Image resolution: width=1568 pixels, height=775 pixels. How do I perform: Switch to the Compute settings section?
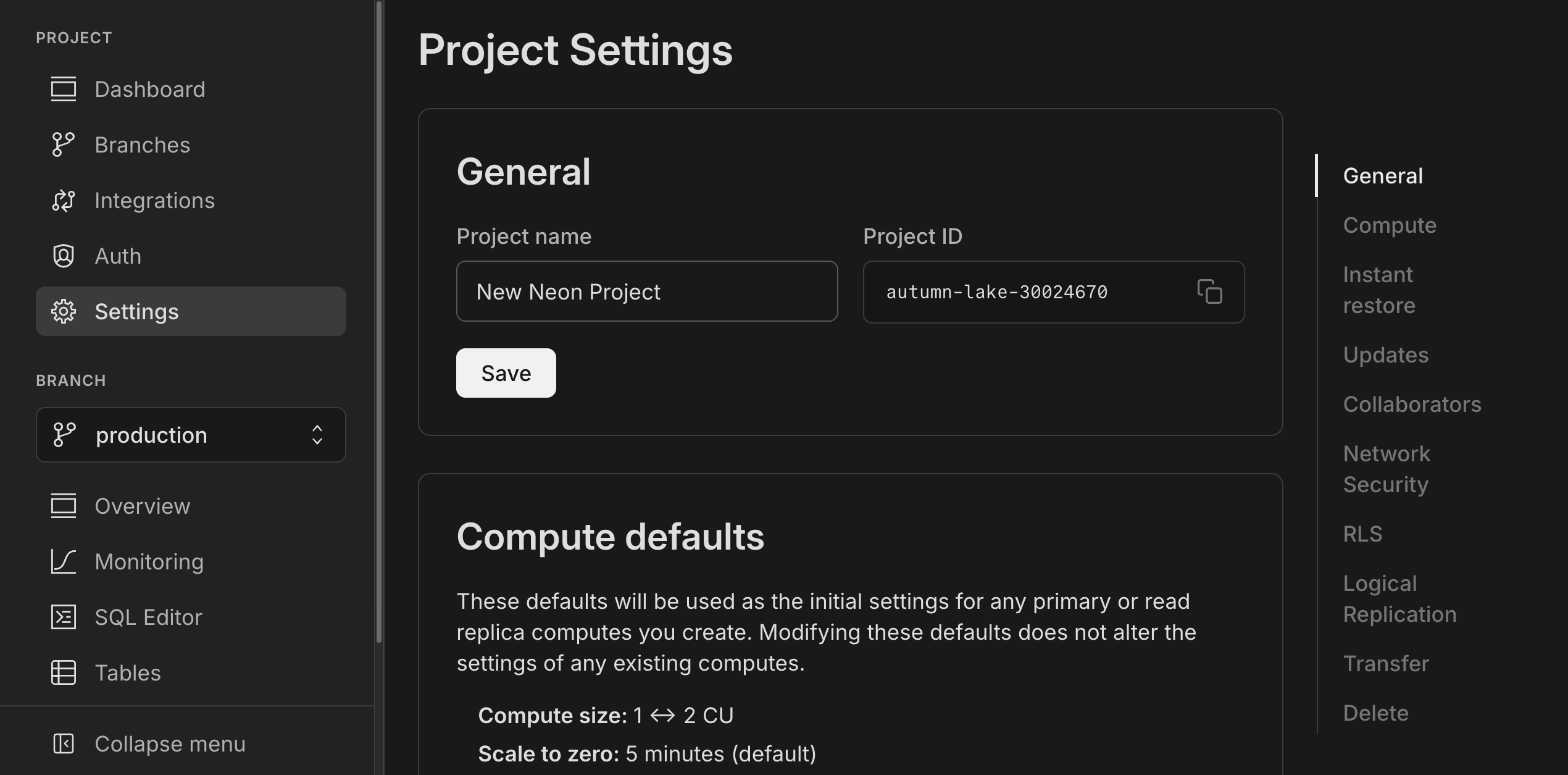pyautogui.click(x=1389, y=225)
